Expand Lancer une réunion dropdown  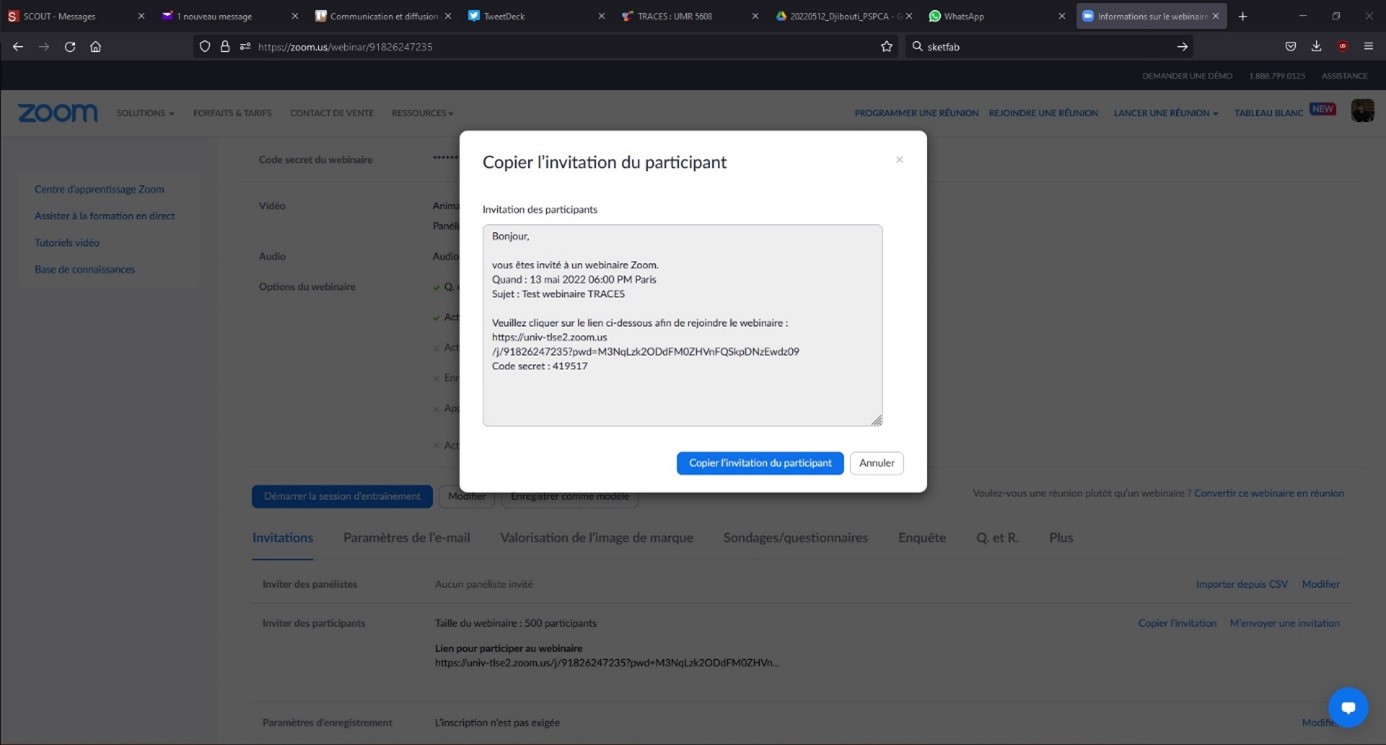click(x=1165, y=113)
